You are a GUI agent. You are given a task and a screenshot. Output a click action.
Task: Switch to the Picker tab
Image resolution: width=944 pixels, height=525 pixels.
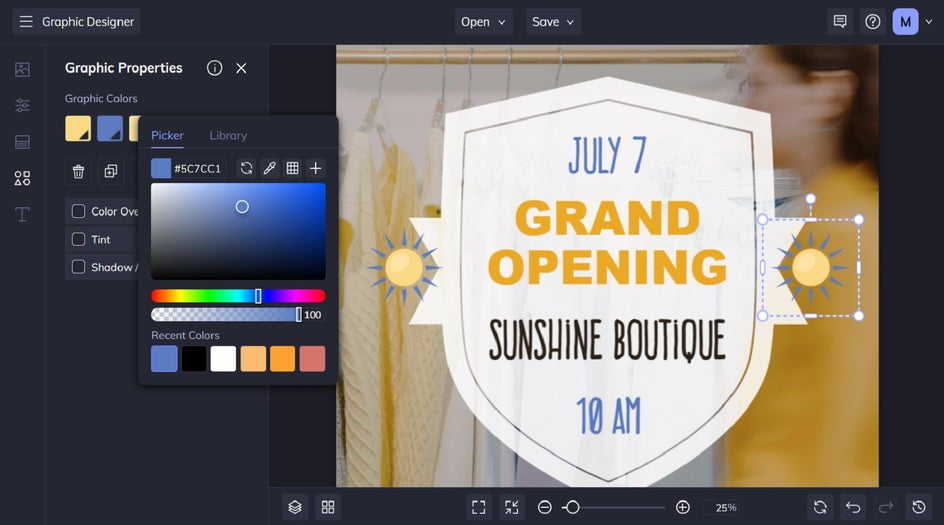point(167,135)
